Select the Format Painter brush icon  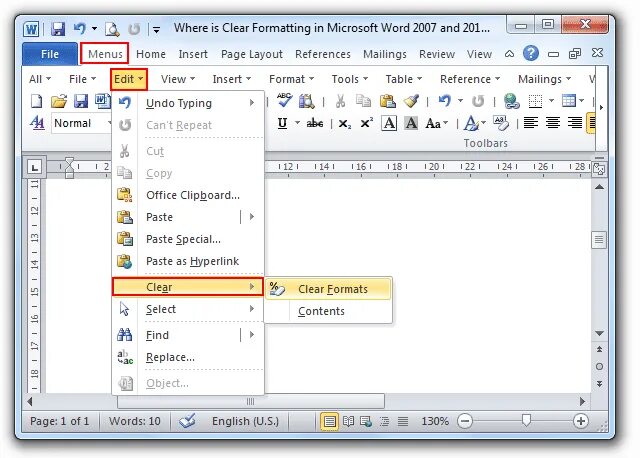click(x=411, y=100)
